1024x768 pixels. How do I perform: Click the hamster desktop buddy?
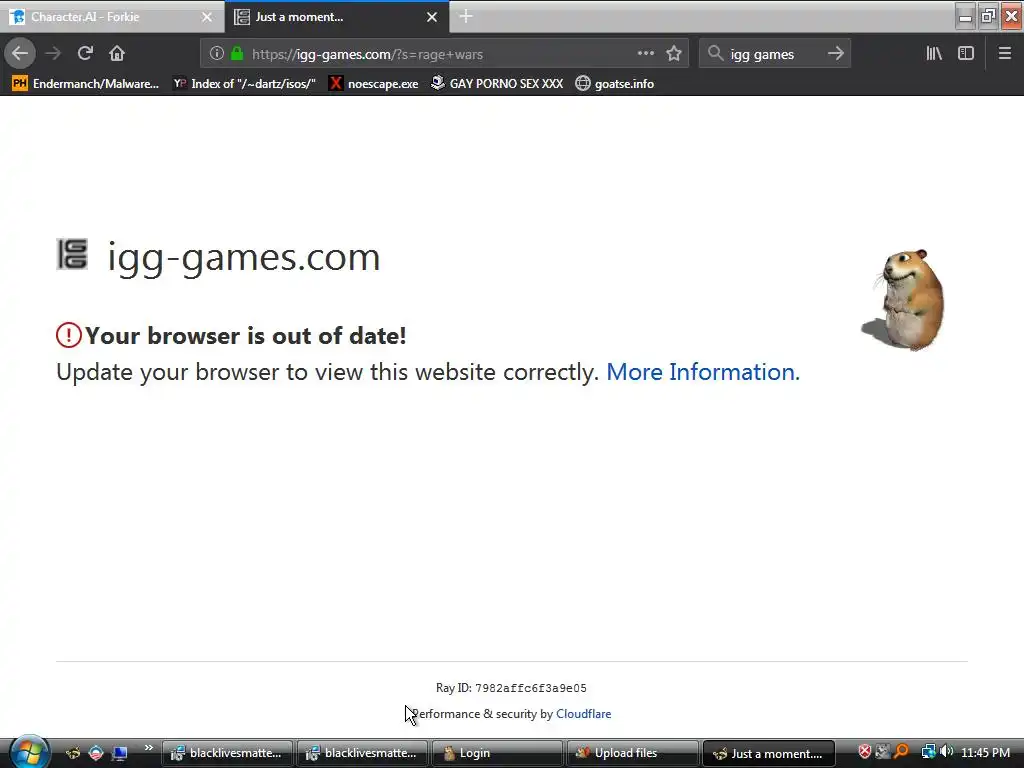coord(904,300)
